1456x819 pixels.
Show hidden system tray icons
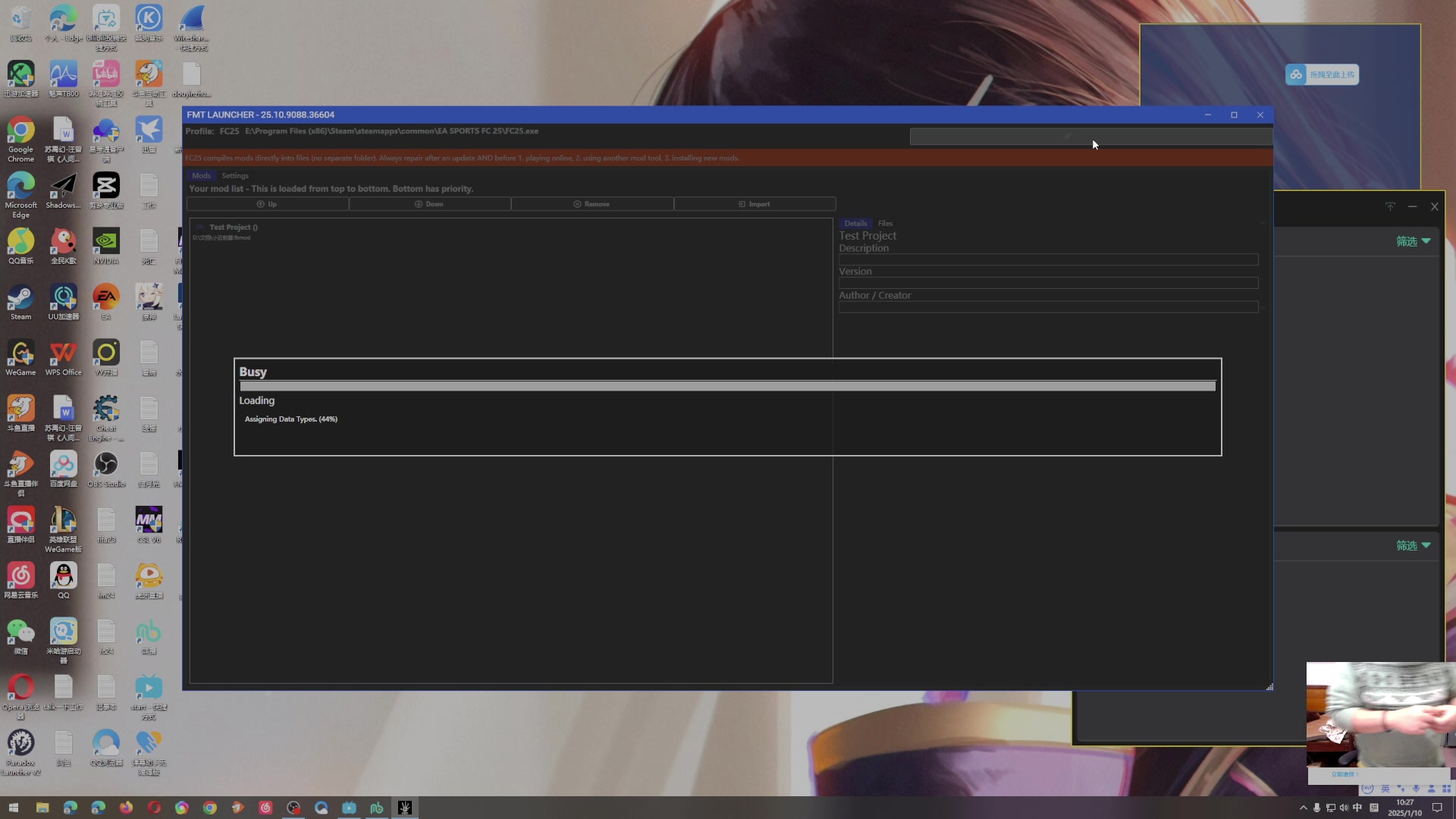pos(1303,808)
